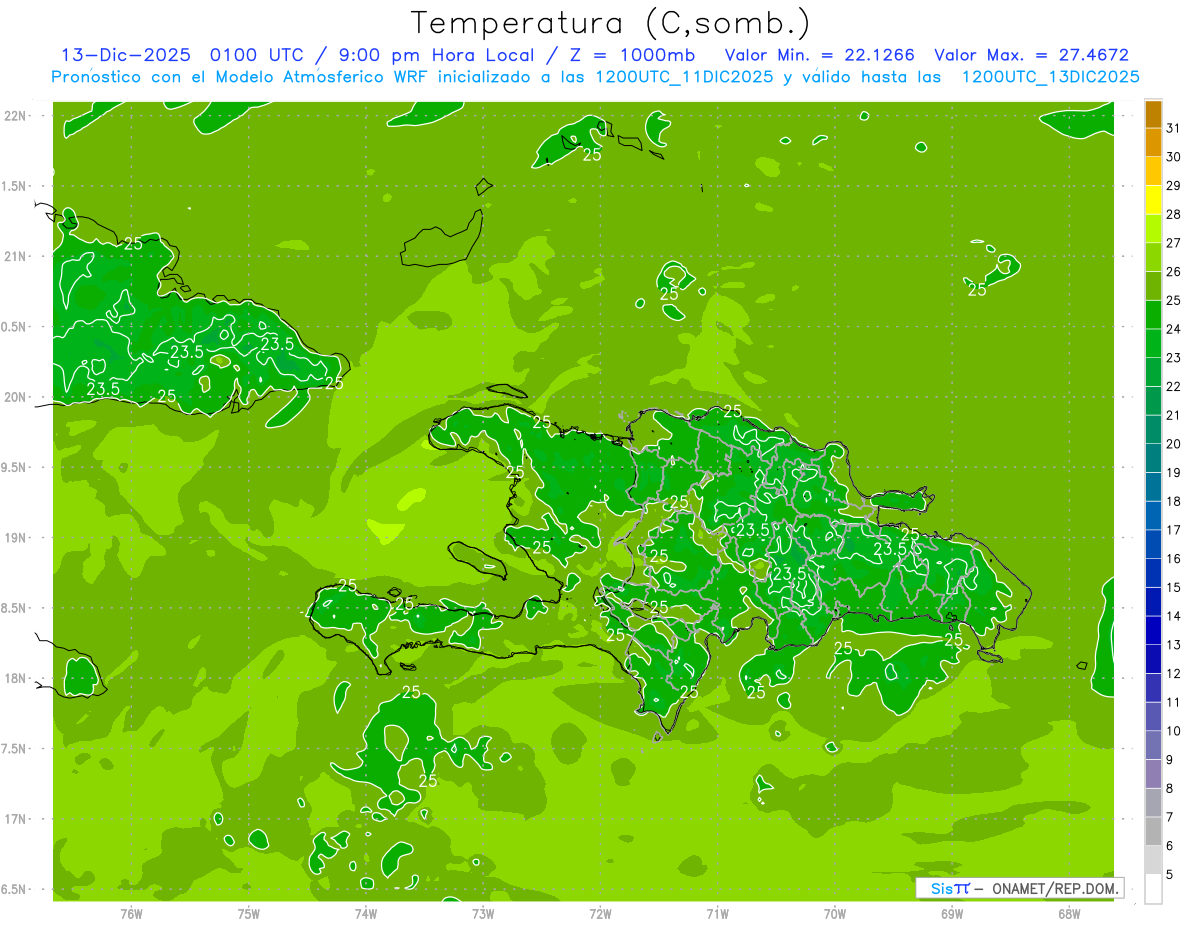Screen dimensions: 1200x927
Task: Pick the yellow colorbar swatch between 28 and 29
Action: point(1153,200)
